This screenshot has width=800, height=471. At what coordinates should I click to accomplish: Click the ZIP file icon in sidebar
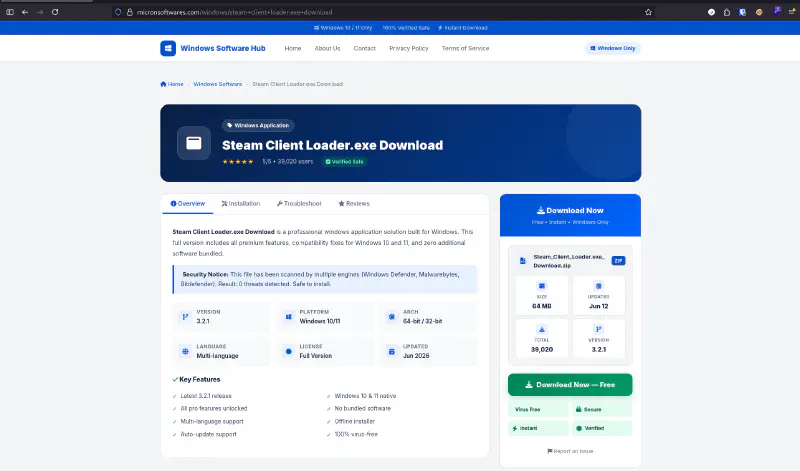tap(522, 261)
